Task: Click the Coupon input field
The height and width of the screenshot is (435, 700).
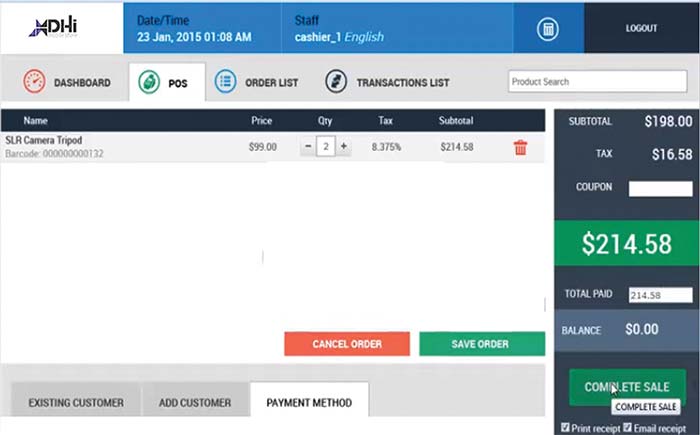Action: tap(660, 188)
